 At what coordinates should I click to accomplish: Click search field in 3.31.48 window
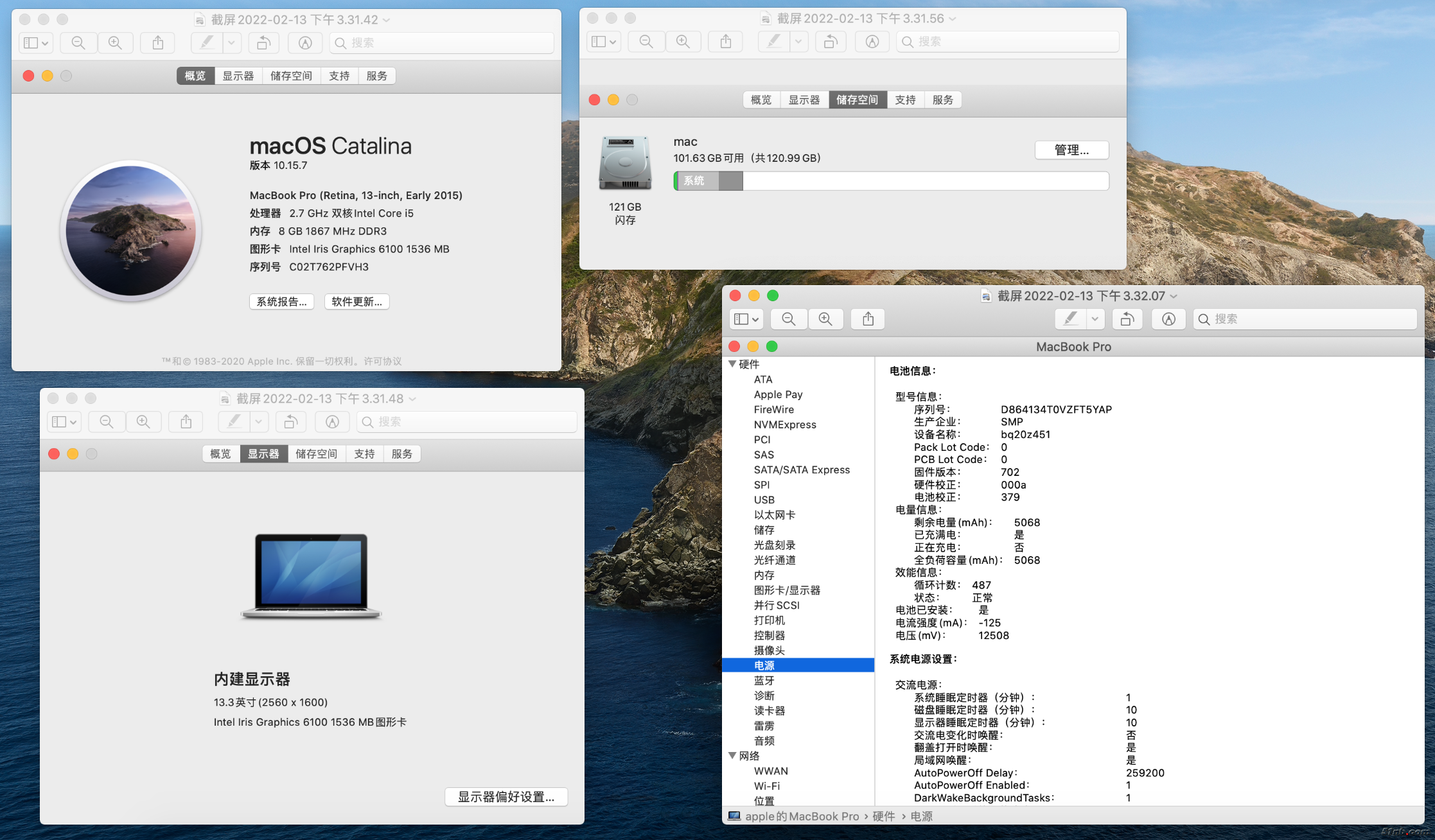click(467, 422)
